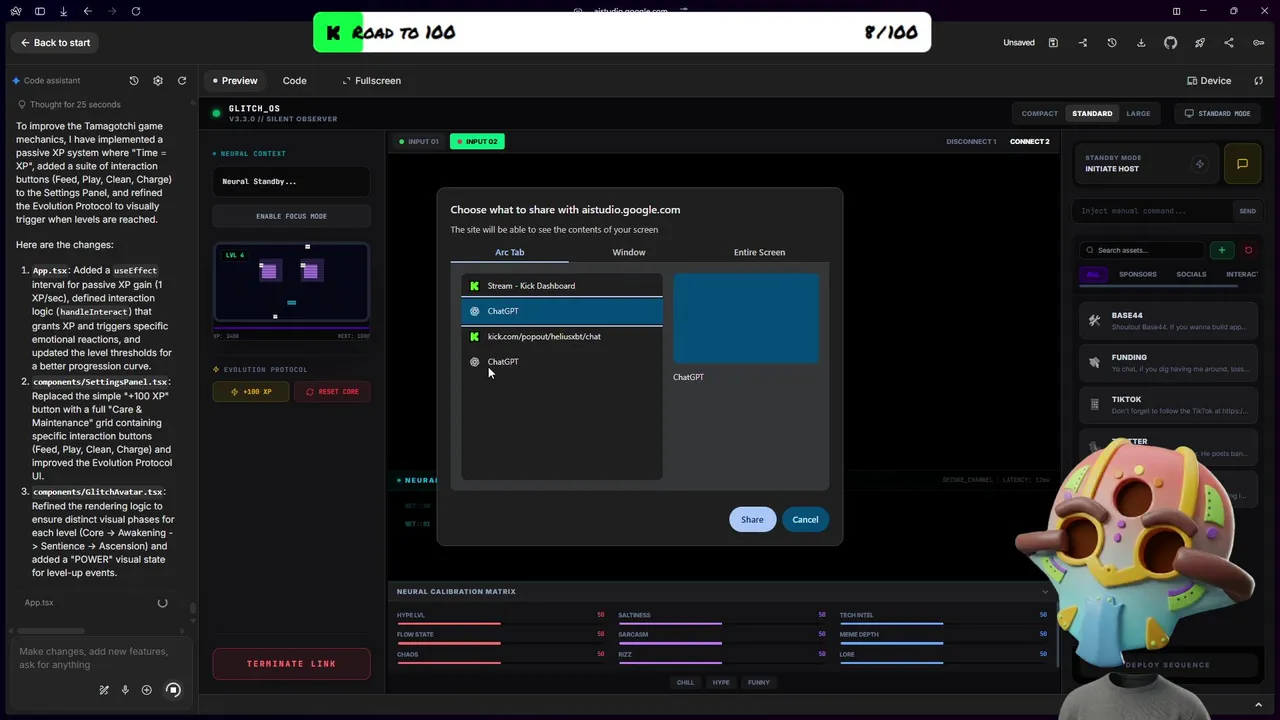Toggle STANDARD MODE display button
The height and width of the screenshot is (720, 1280).
click(x=1217, y=114)
